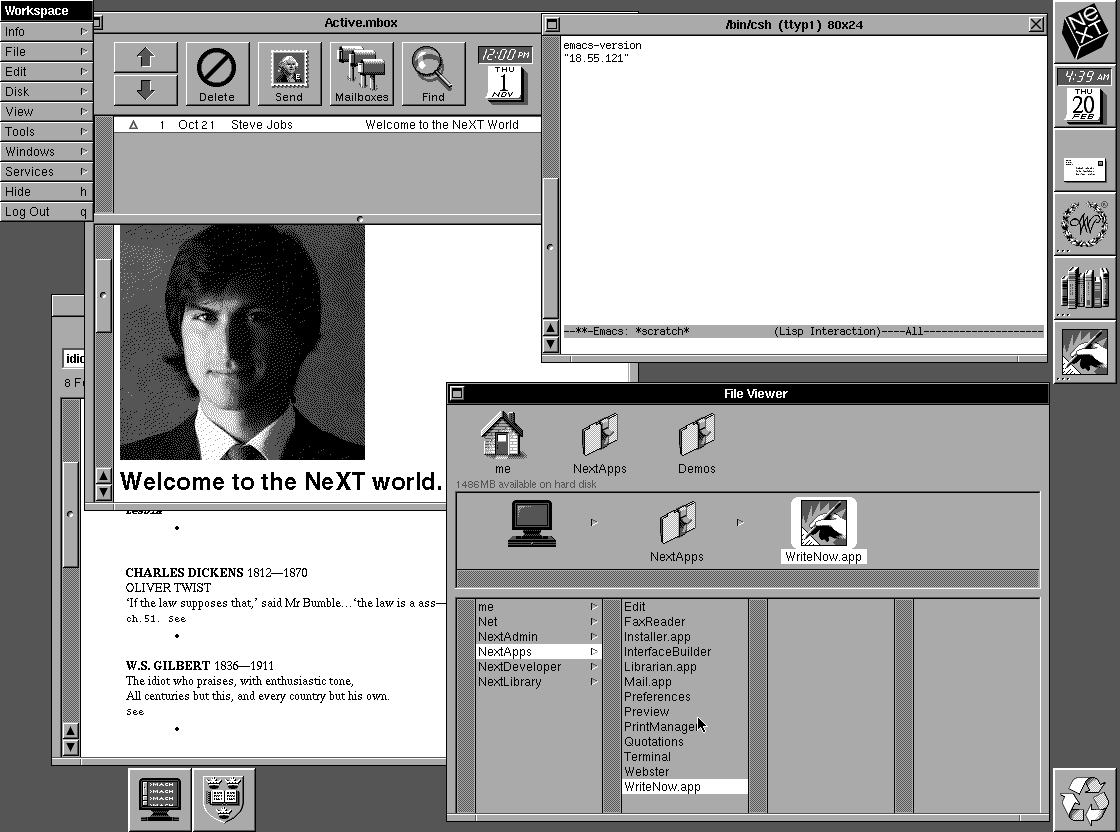Click the Find magnifier icon
This screenshot has height=832, width=1120.
tap(434, 74)
